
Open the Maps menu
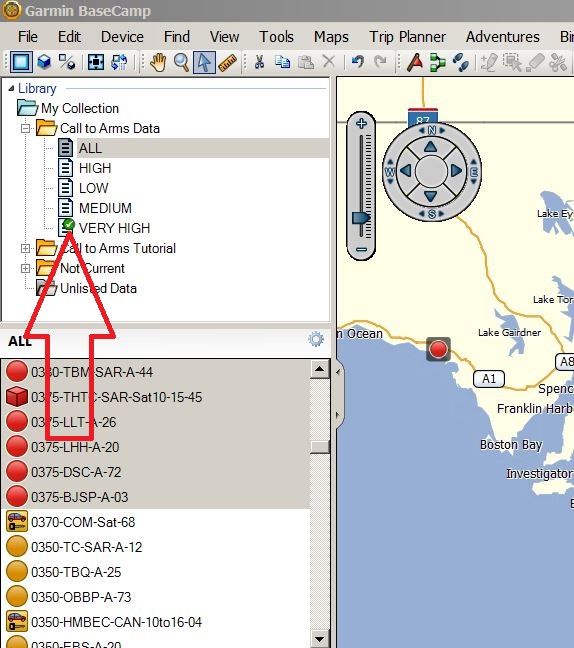[x=331, y=37]
